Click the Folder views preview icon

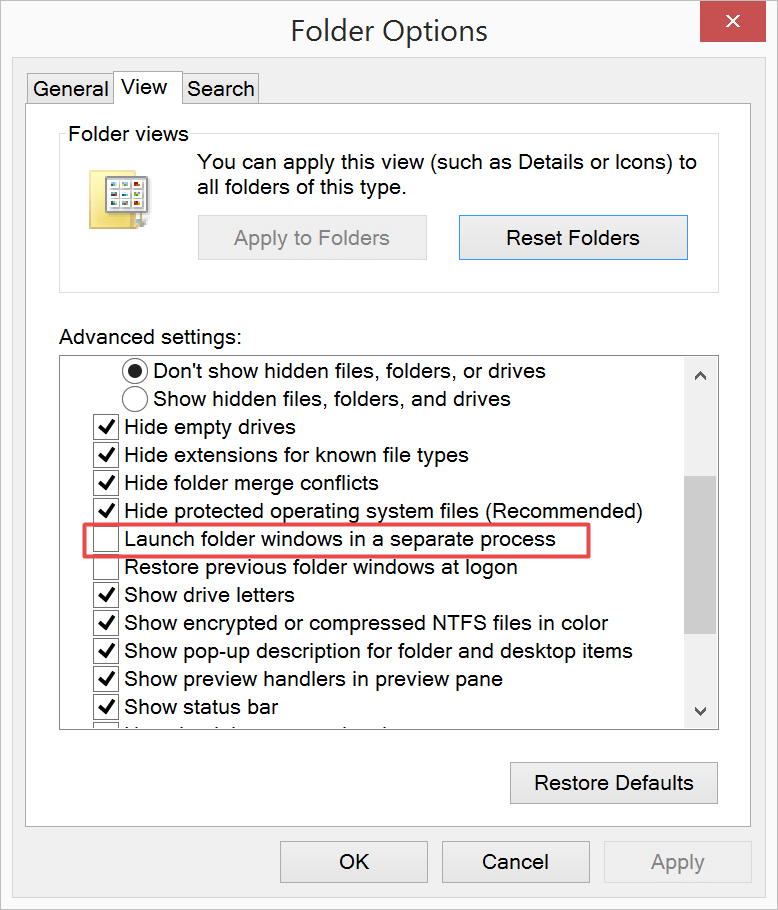click(x=117, y=188)
